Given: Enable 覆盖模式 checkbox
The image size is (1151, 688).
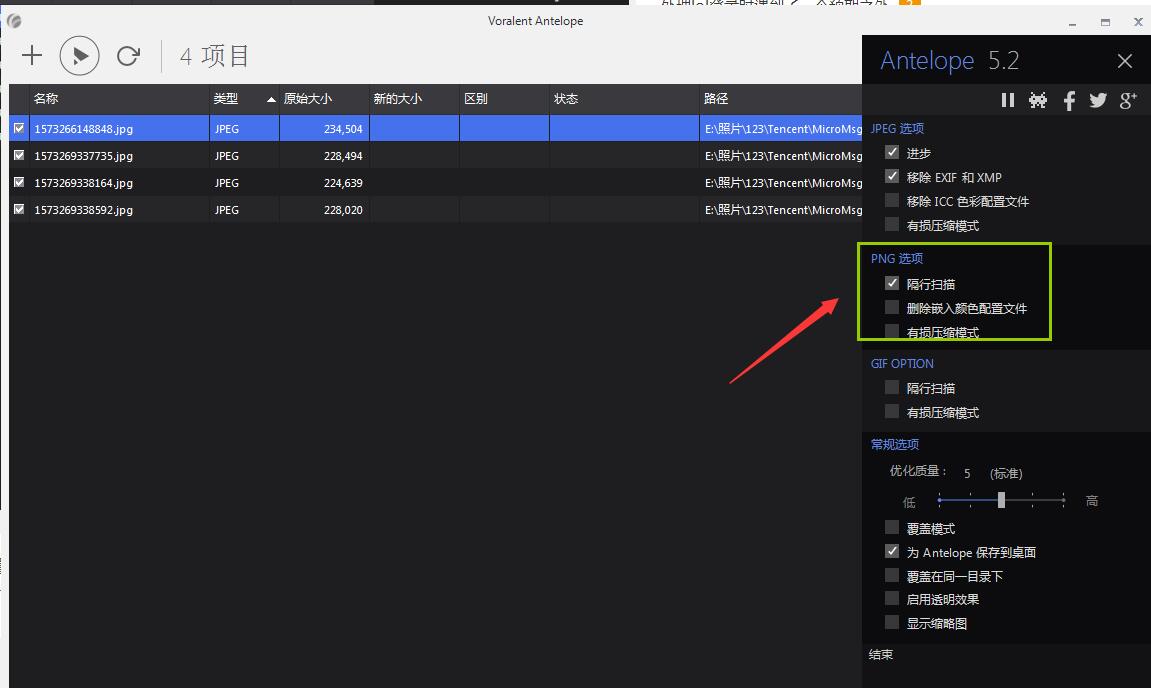Looking at the screenshot, I should pos(892,527).
